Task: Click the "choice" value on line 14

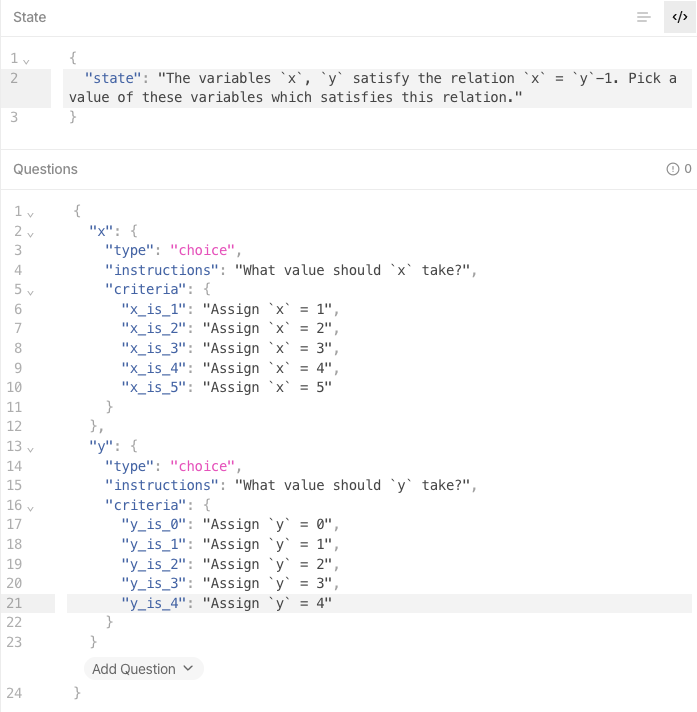Action: (203, 466)
